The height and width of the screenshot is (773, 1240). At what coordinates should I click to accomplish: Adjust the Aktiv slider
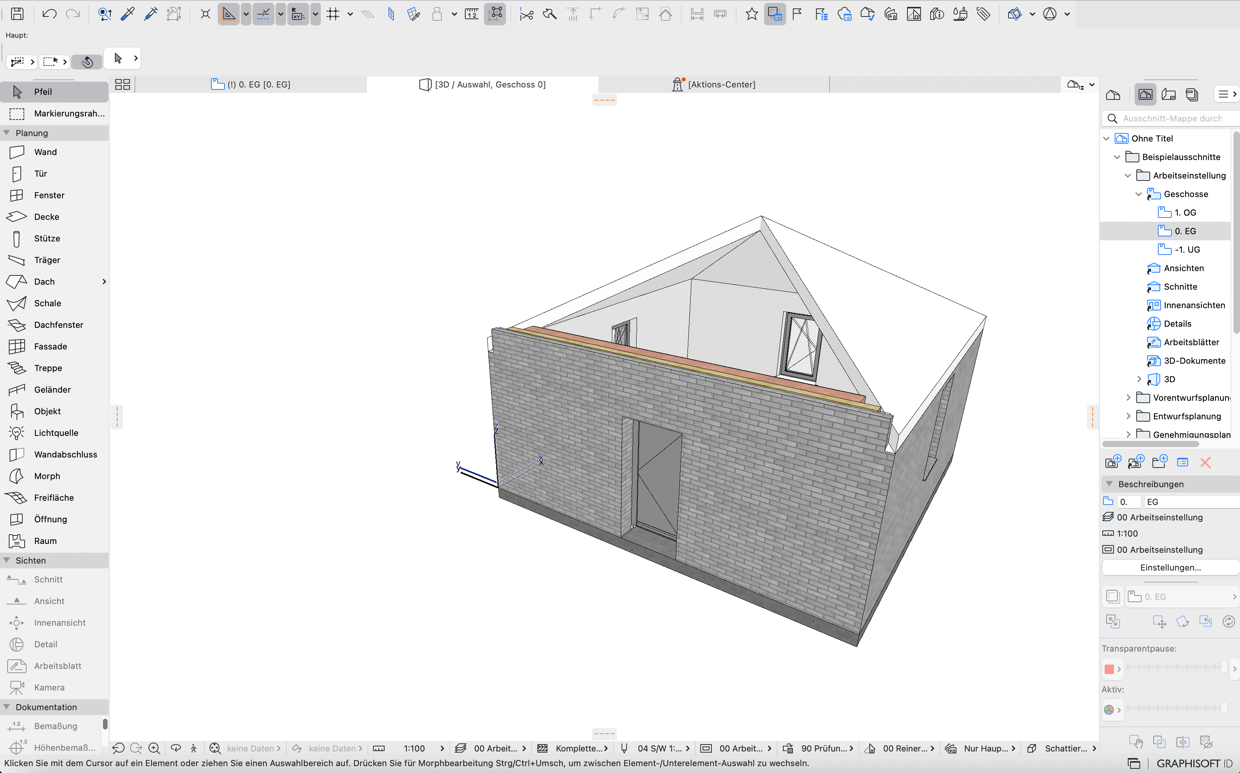(1176, 709)
